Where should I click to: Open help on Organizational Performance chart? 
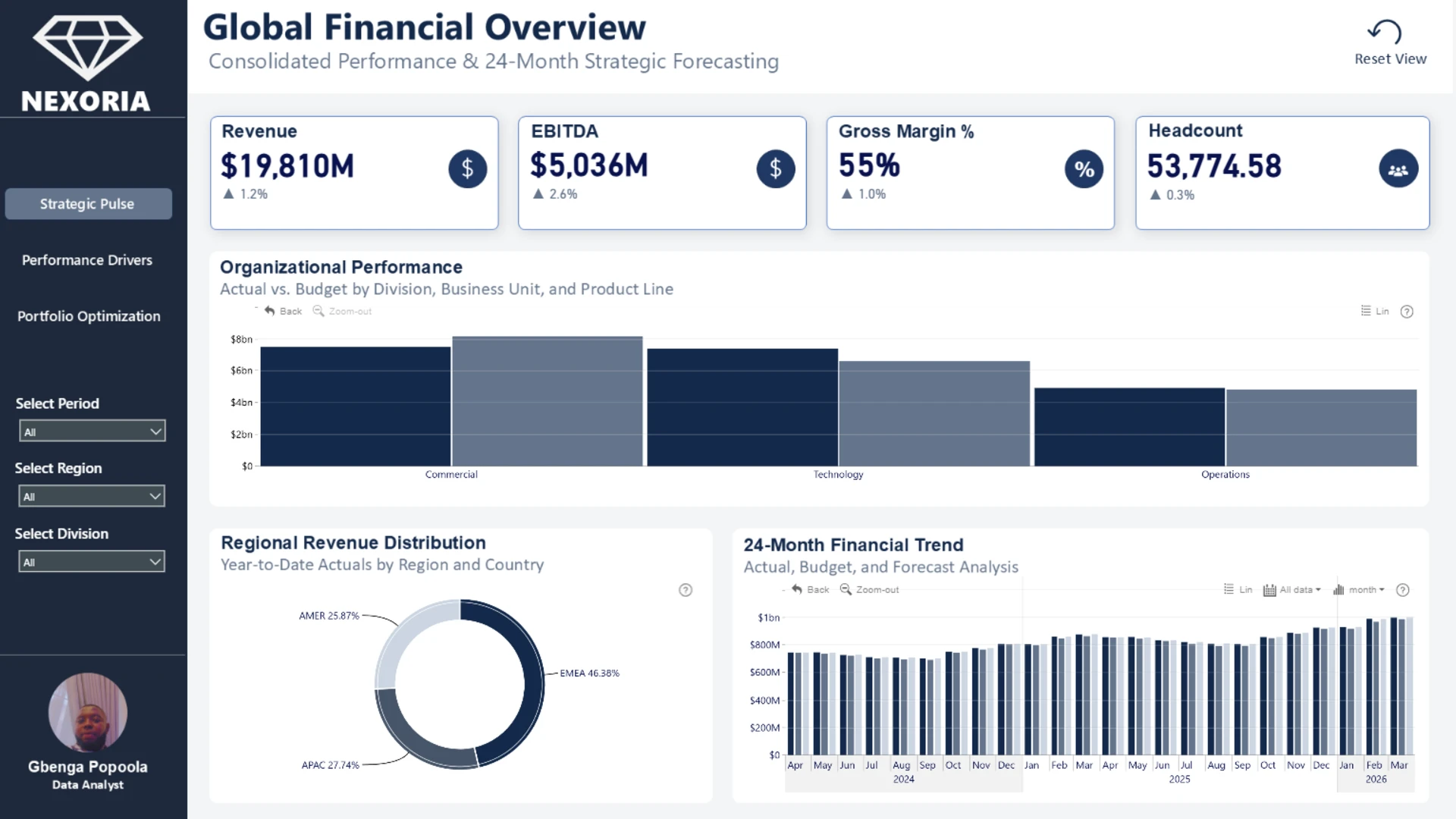pyautogui.click(x=1407, y=312)
